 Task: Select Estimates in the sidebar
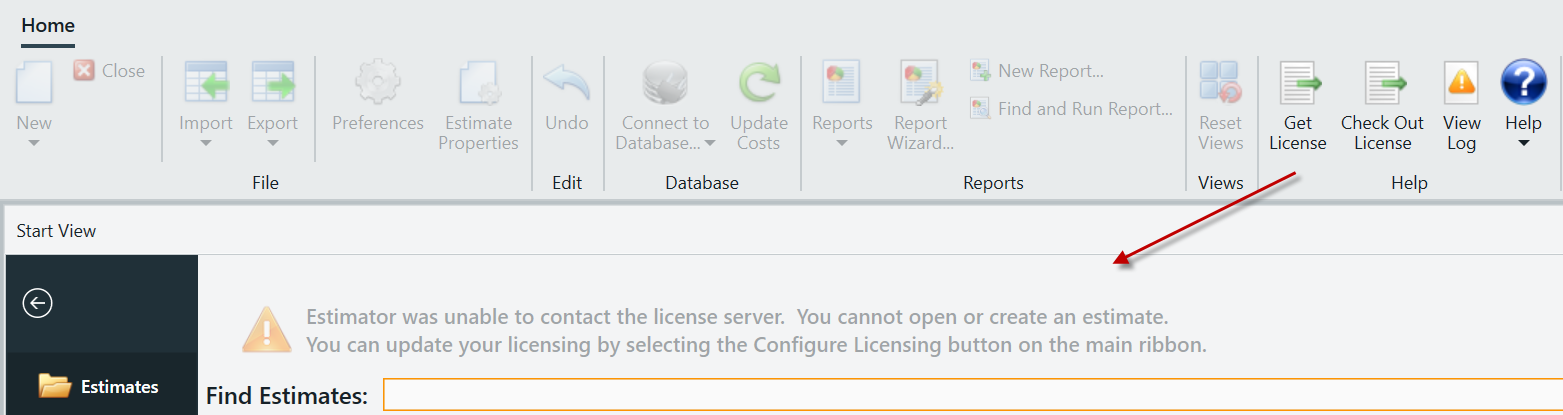coord(101,386)
